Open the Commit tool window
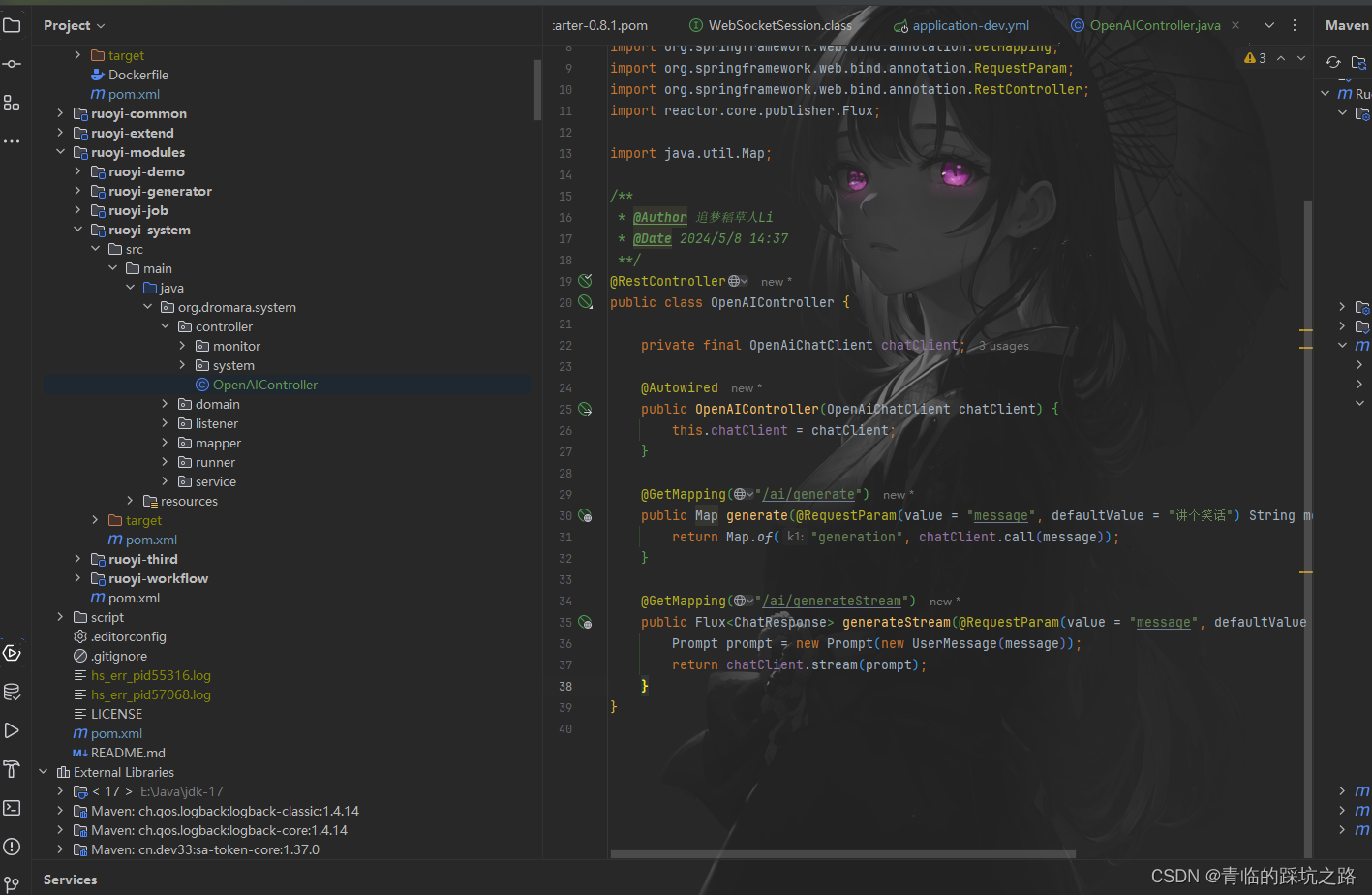 (x=13, y=65)
